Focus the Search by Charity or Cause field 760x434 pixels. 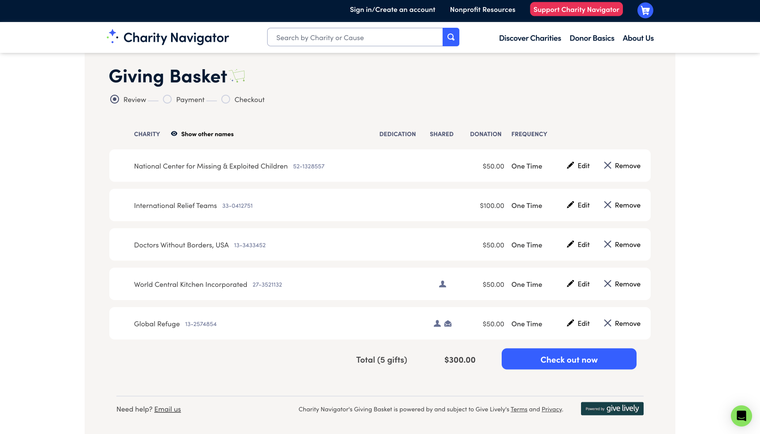point(355,37)
